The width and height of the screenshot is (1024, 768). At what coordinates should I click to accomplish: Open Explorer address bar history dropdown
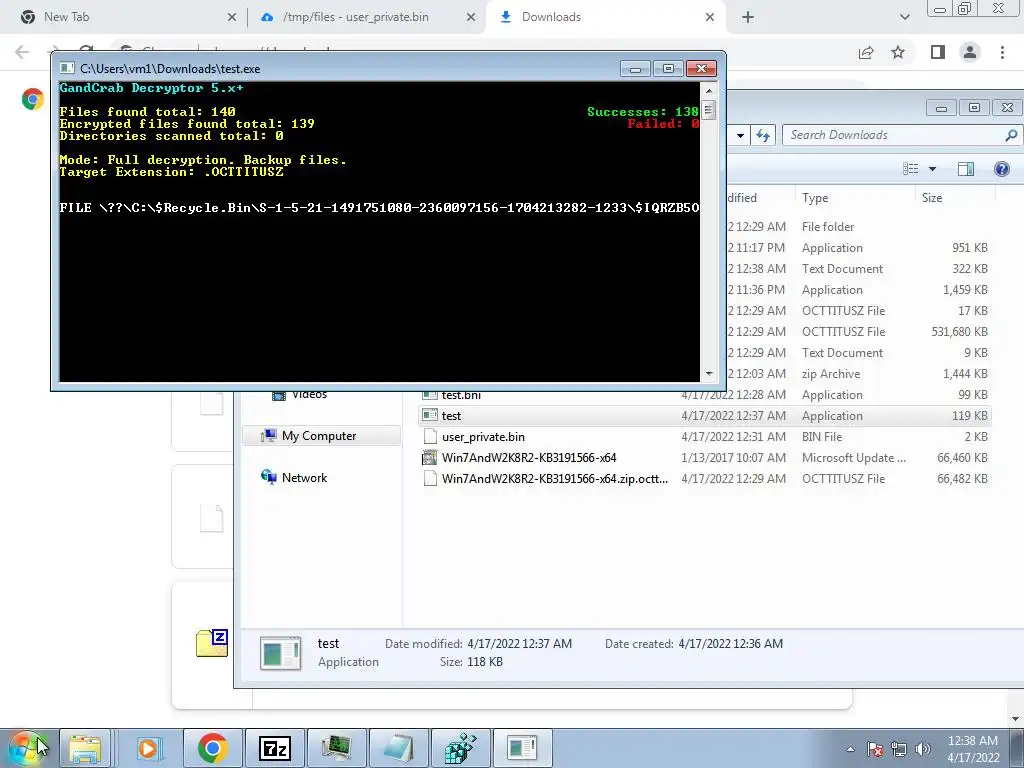pos(740,136)
